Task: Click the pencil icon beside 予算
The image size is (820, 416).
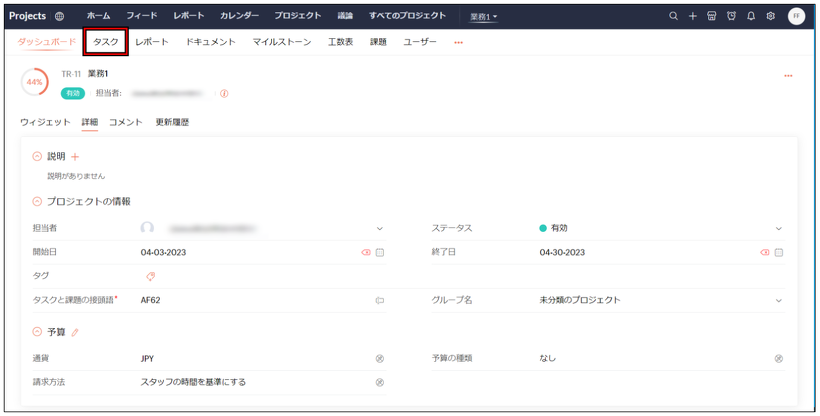Action: (x=74, y=332)
